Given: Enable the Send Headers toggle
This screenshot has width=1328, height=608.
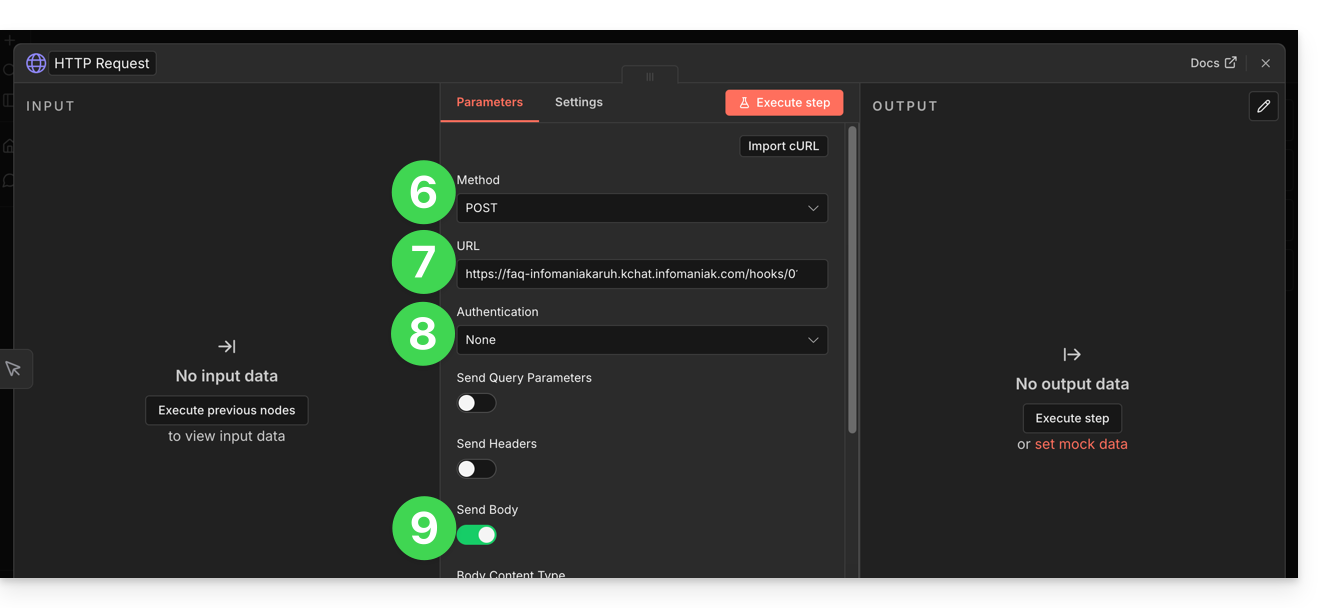Looking at the screenshot, I should point(476,469).
